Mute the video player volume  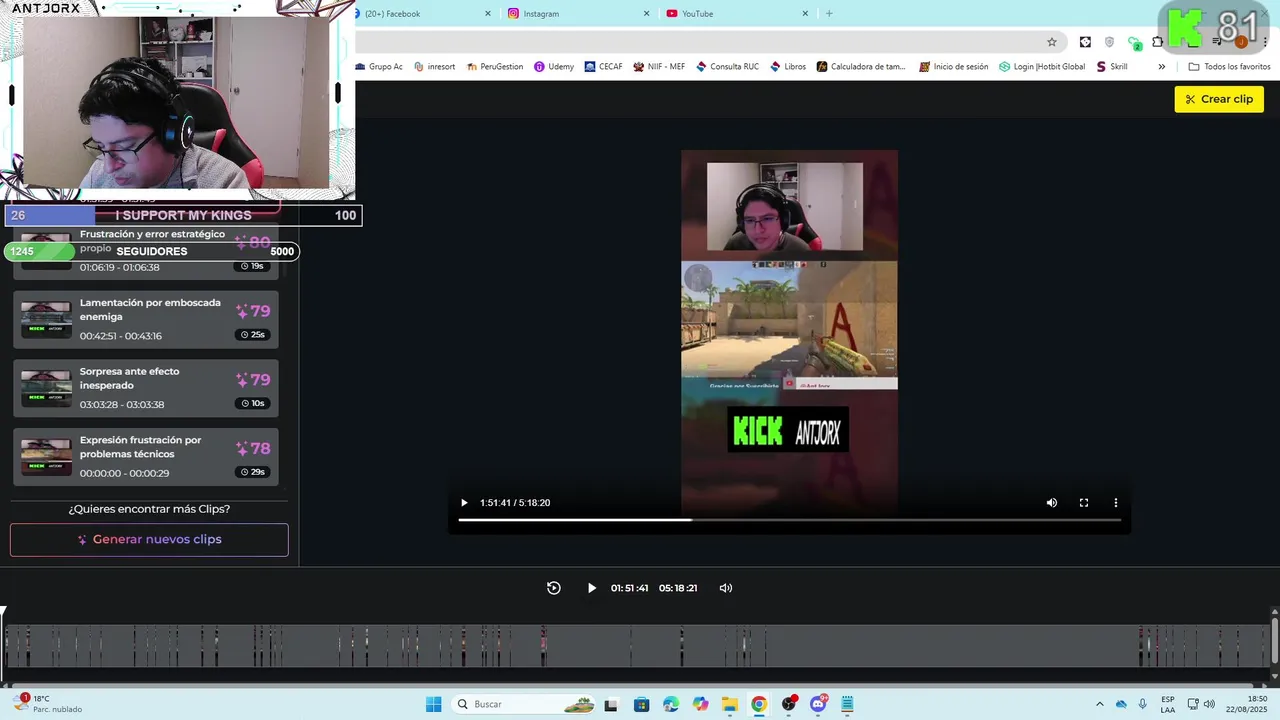(1051, 503)
